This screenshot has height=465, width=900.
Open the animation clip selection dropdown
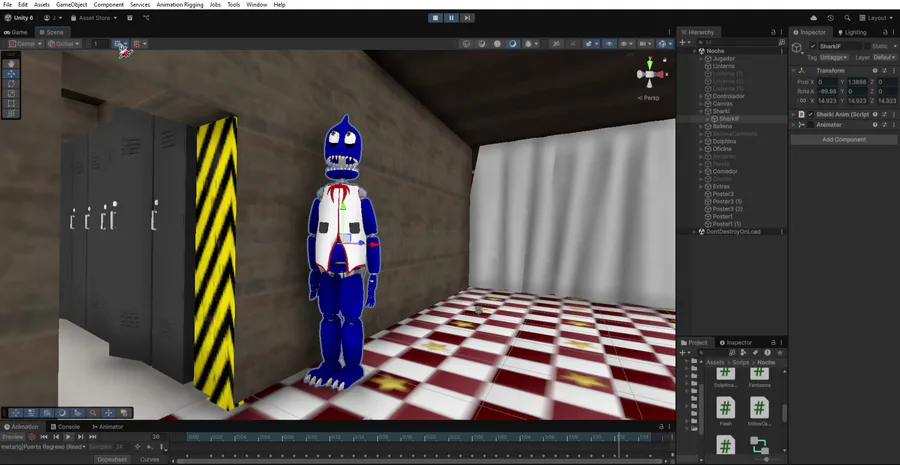click(x=44, y=447)
